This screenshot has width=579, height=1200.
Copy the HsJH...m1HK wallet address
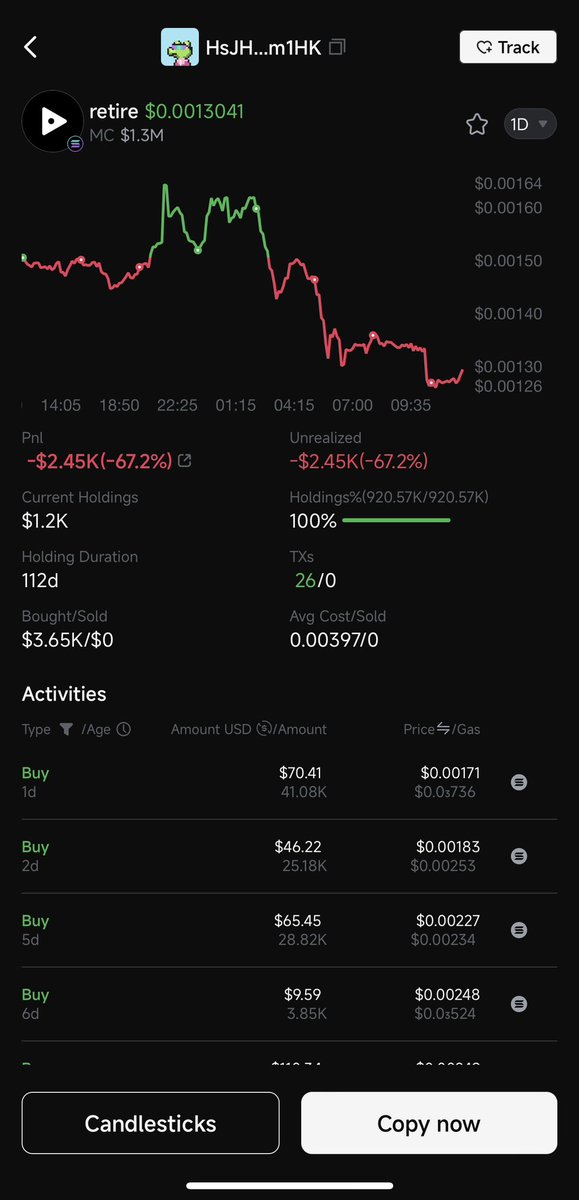(x=338, y=47)
